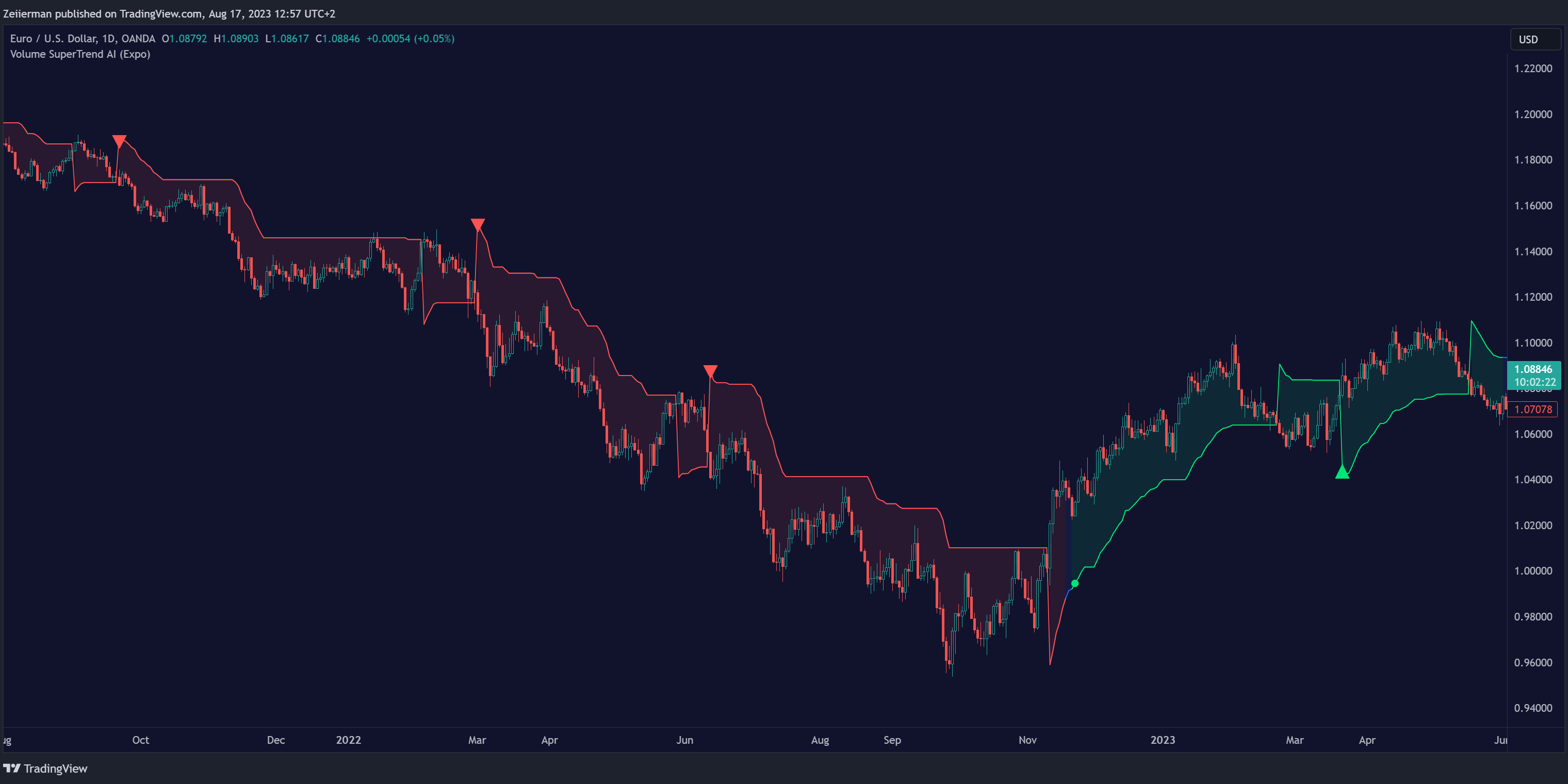Click the 1.22000 level on price scale

(1533, 68)
